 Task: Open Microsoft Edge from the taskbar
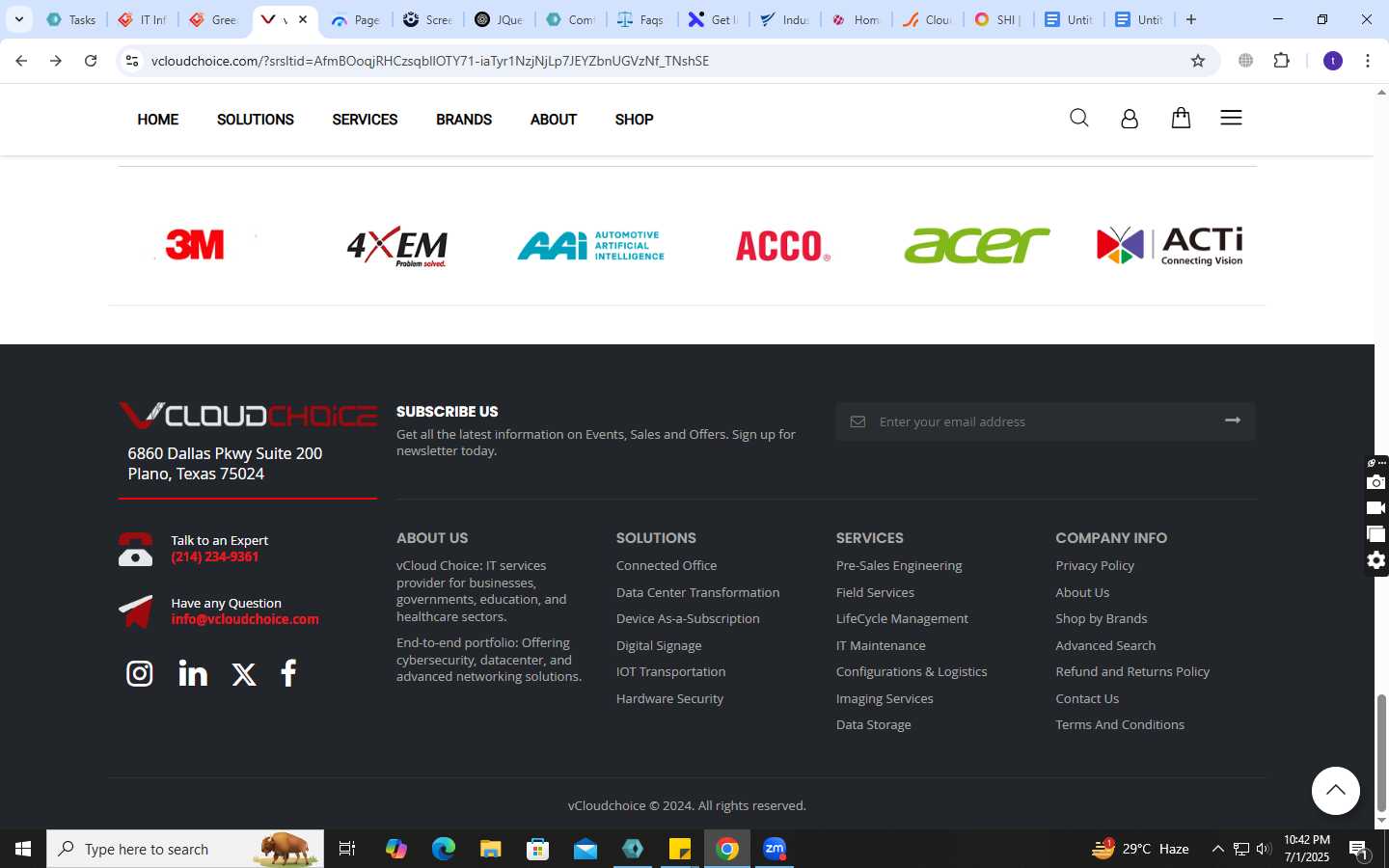[443, 849]
